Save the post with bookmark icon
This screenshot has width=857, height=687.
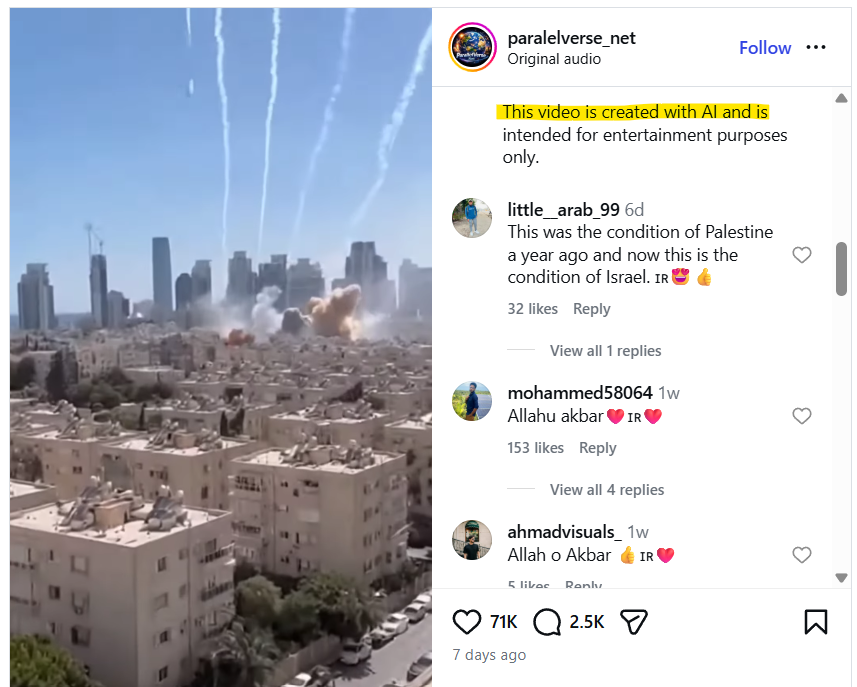(815, 622)
